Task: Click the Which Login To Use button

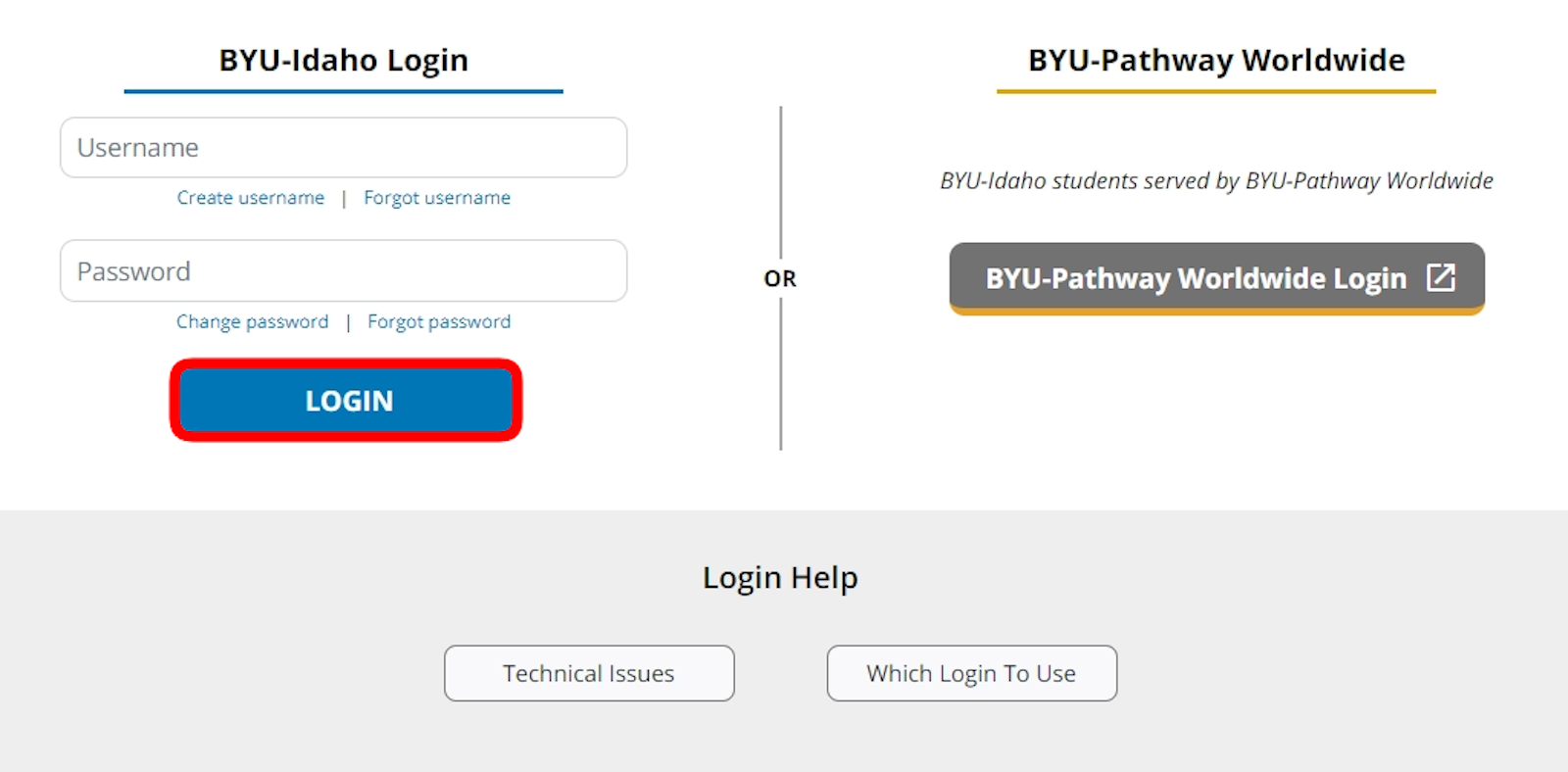Action: (971, 673)
